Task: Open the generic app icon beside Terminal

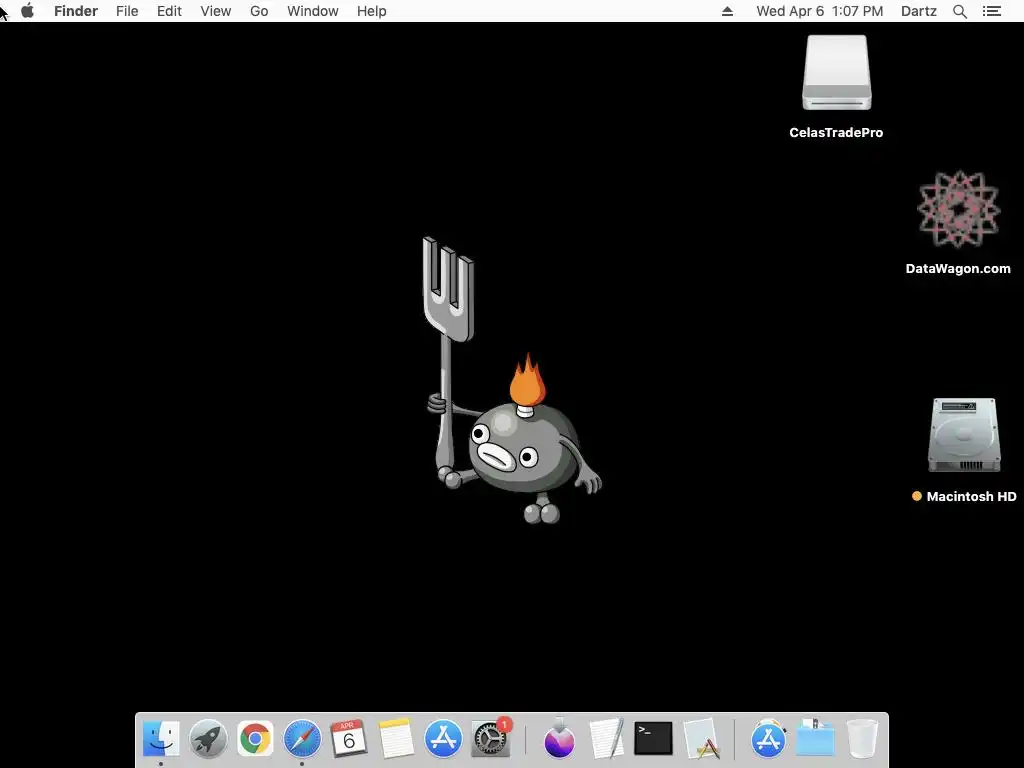Action: (x=701, y=739)
